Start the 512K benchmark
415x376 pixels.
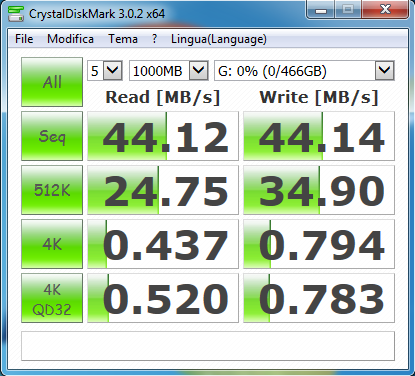(52, 190)
